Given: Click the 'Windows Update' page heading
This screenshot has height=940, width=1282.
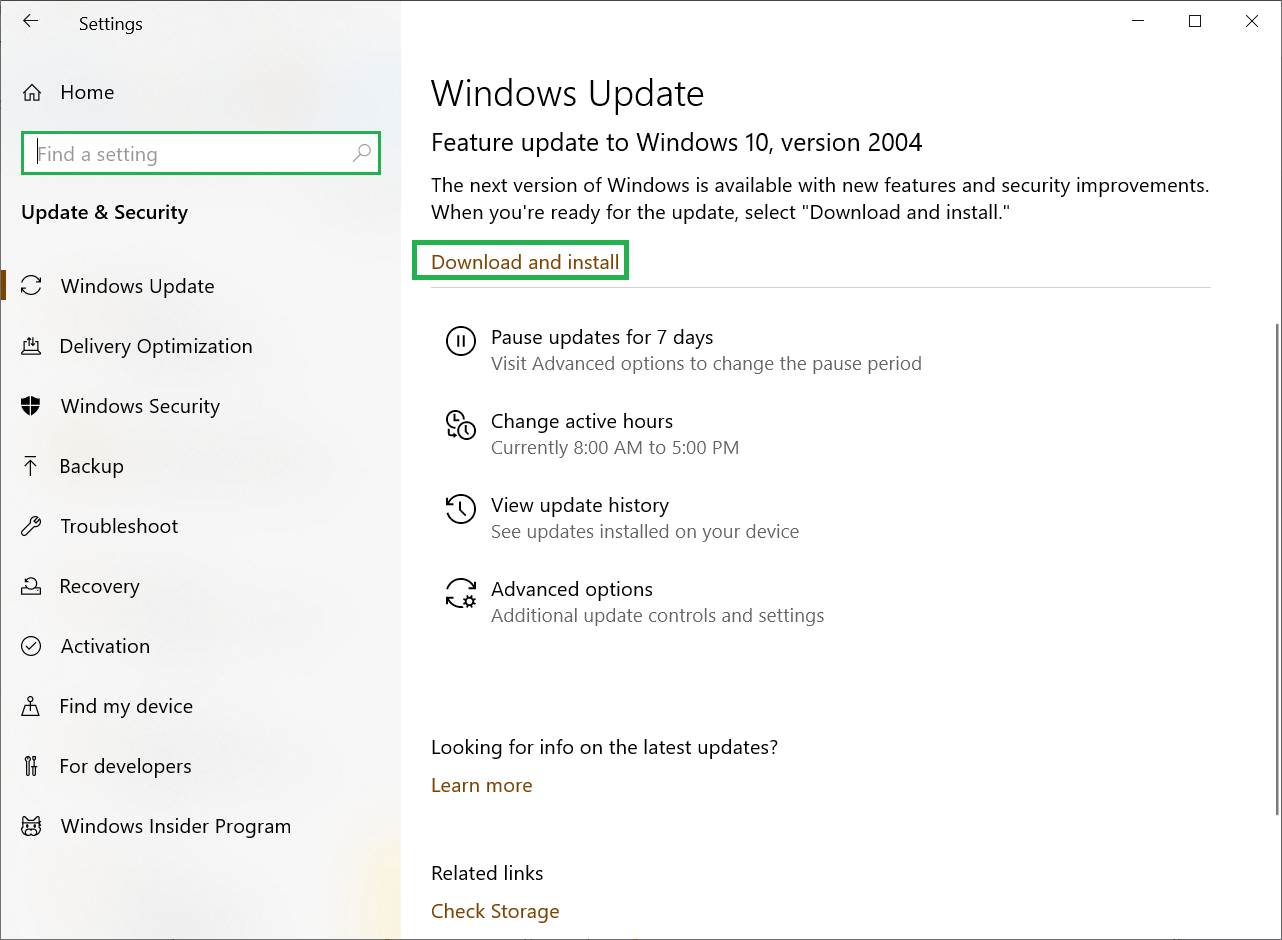Looking at the screenshot, I should [x=567, y=93].
